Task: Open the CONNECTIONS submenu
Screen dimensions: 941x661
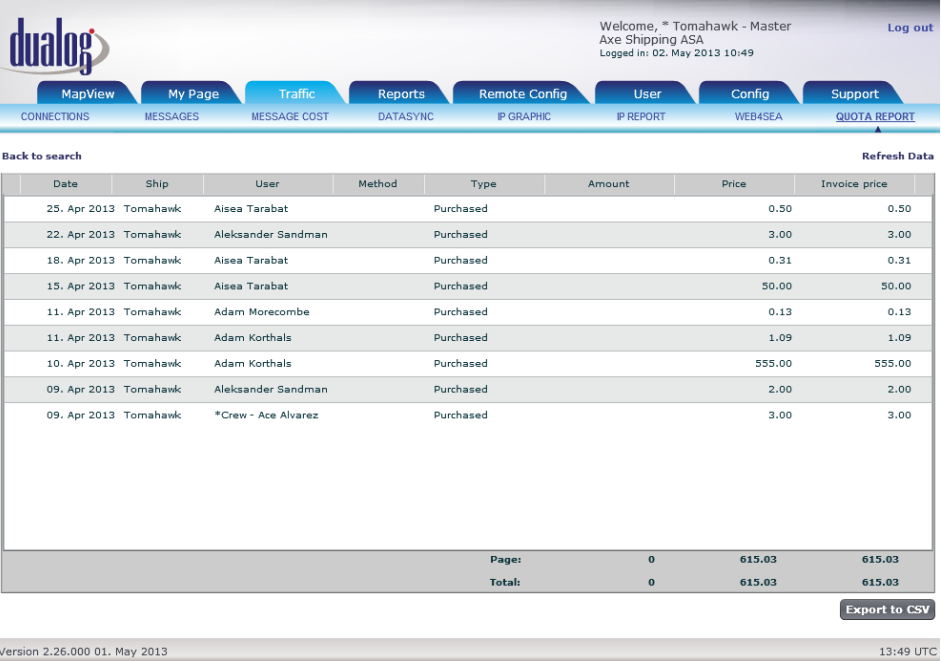Action: coord(55,116)
